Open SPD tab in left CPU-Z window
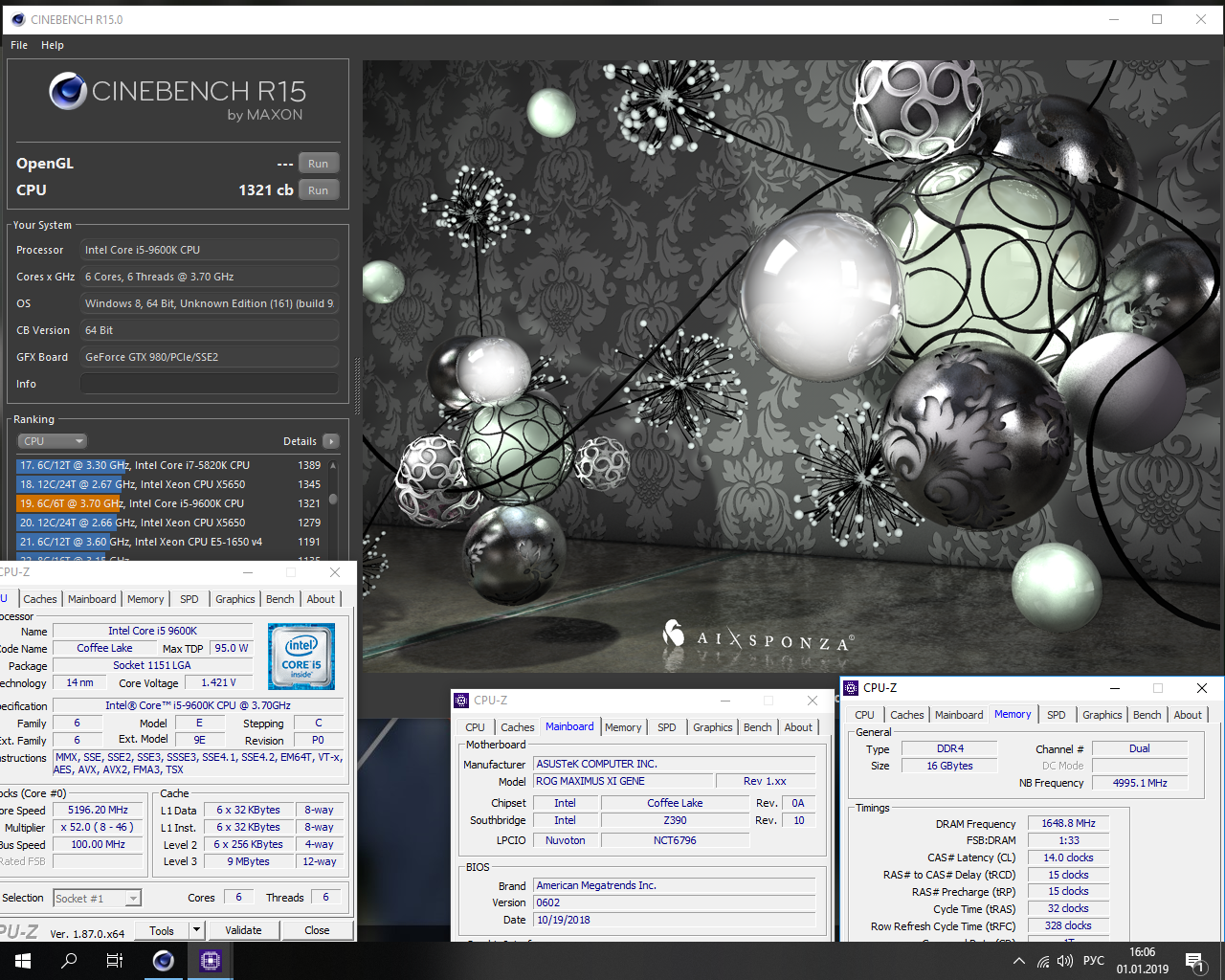 pos(189,599)
